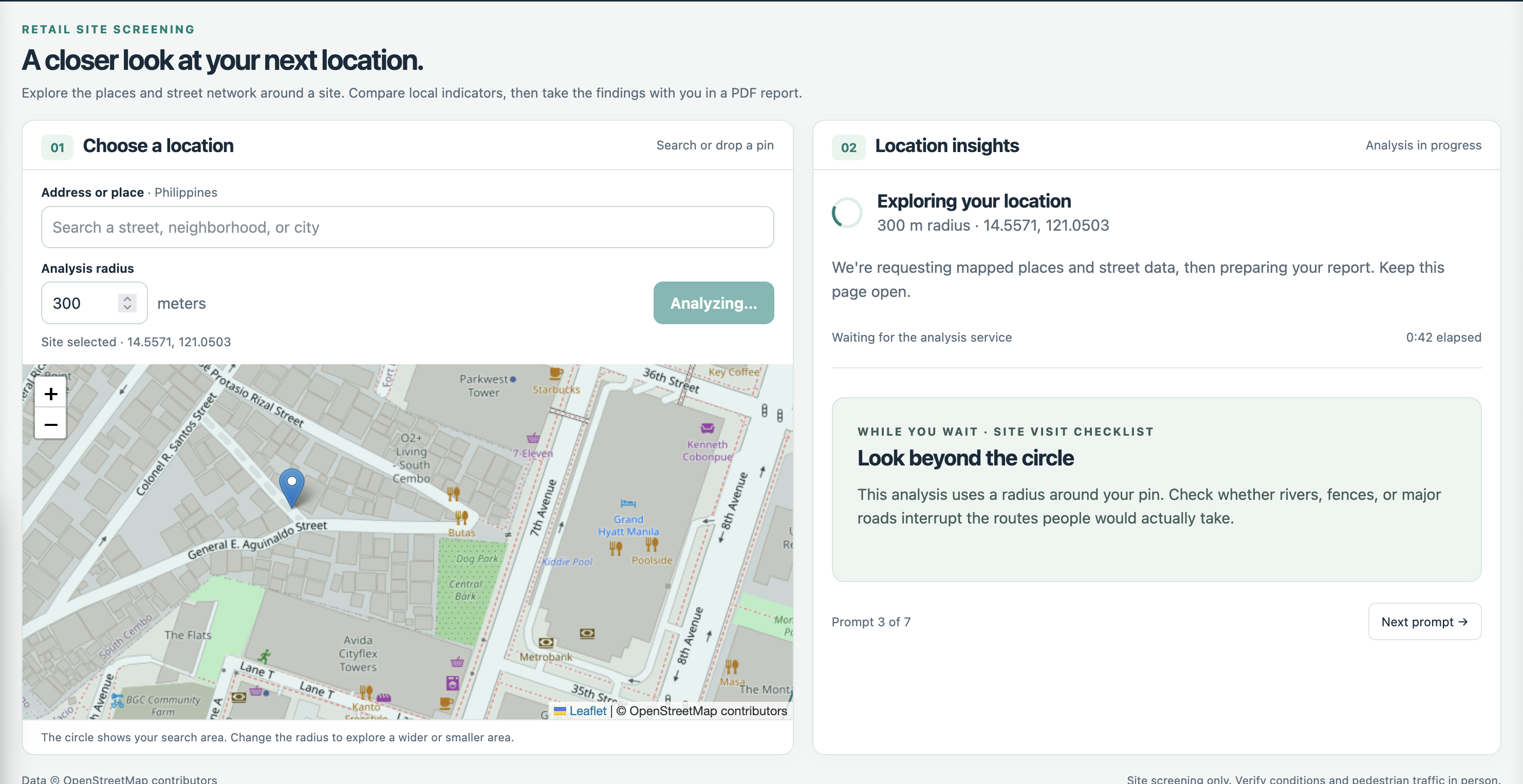Screen dimensions: 1523x784
Task: Click "Prompt 3 of 7" counter
Action: (871, 622)
